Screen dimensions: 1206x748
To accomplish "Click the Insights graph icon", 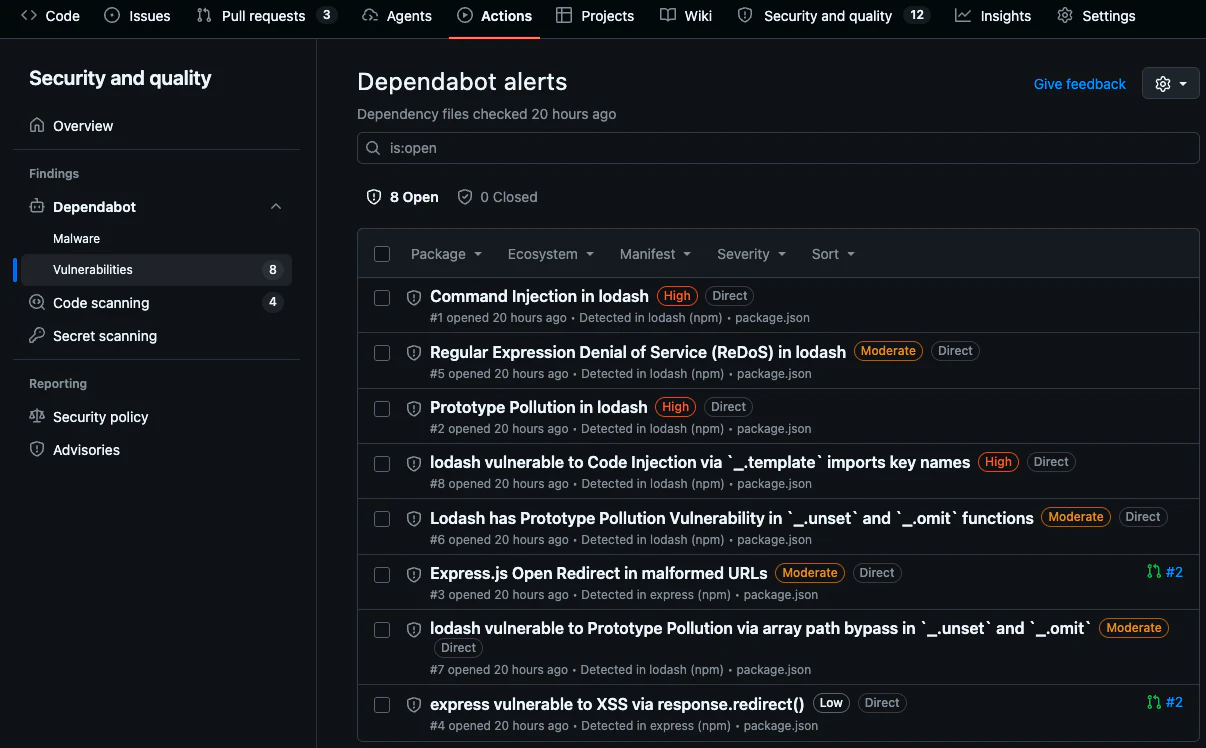I will point(963,16).
